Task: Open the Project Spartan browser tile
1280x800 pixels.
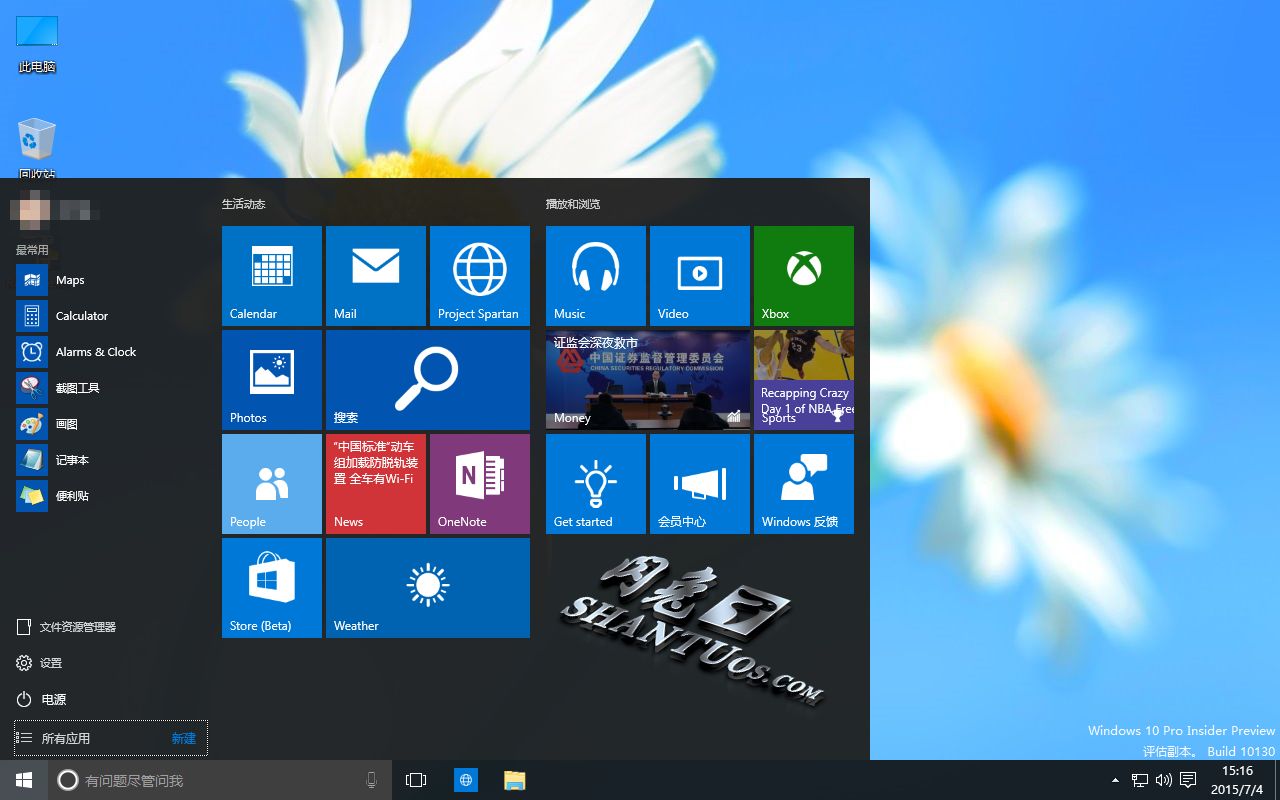Action: click(x=479, y=276)
